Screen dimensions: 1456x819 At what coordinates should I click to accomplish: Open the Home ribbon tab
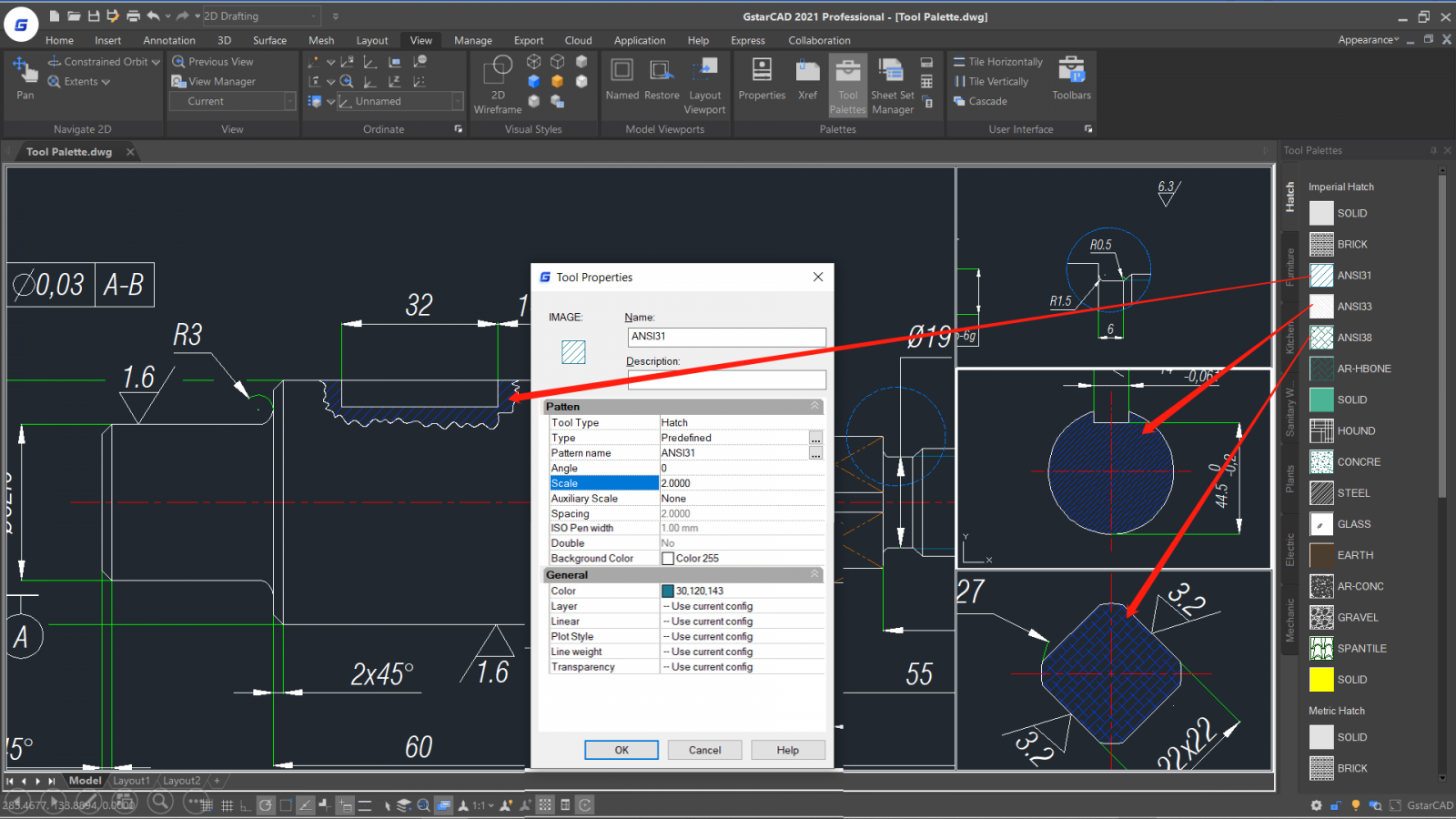pos(59,41)
